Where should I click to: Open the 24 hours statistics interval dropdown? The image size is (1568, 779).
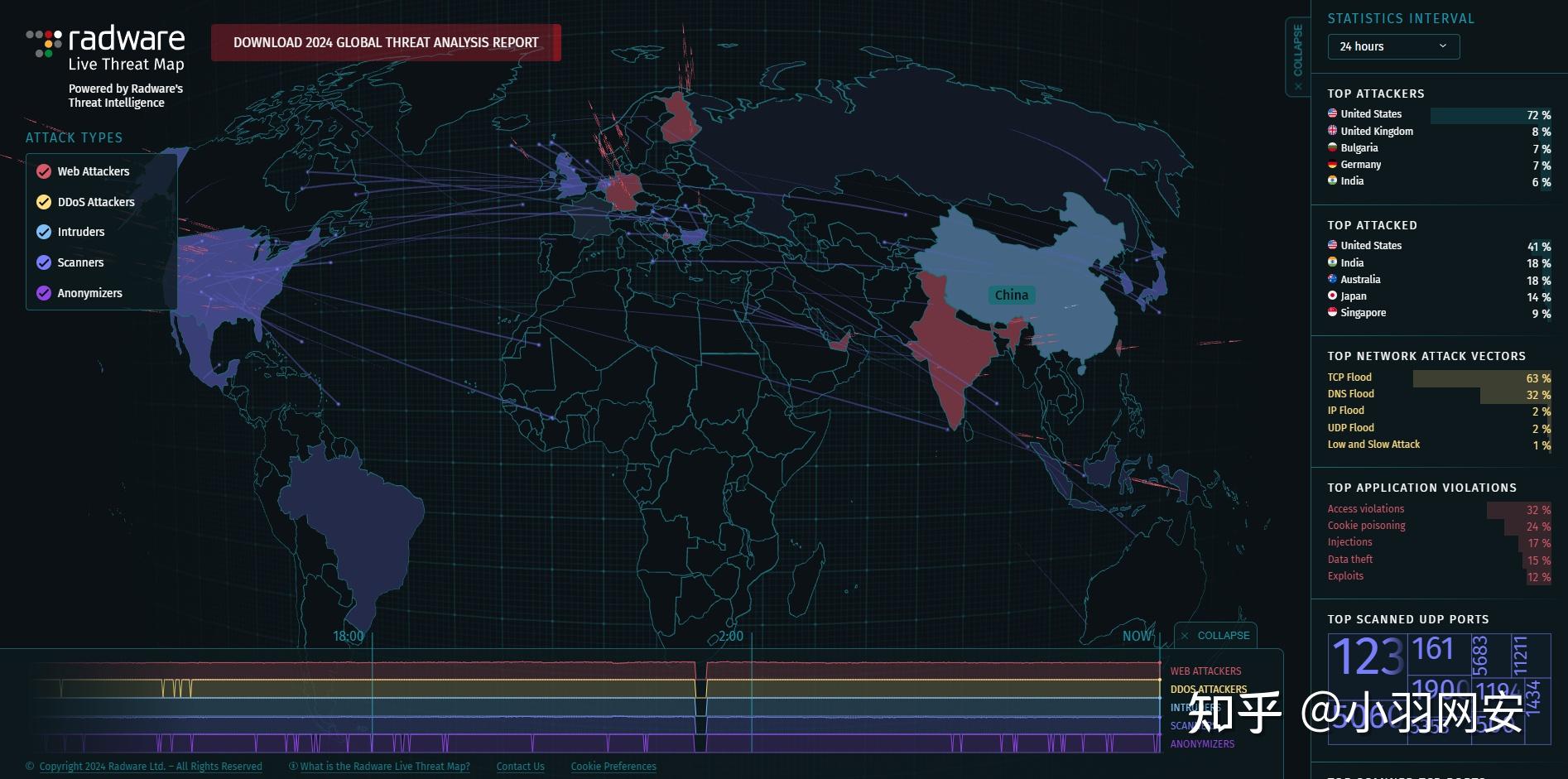(x=1393, y=46)
